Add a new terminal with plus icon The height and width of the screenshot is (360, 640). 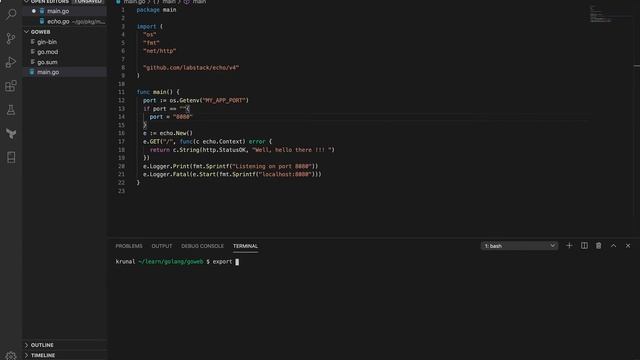[x=569, y=246]
